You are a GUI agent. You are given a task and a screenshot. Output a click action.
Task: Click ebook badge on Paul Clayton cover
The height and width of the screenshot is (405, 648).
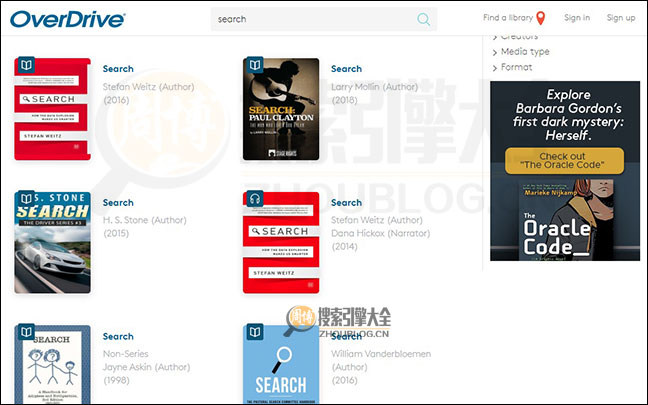(x=255, y=66)
